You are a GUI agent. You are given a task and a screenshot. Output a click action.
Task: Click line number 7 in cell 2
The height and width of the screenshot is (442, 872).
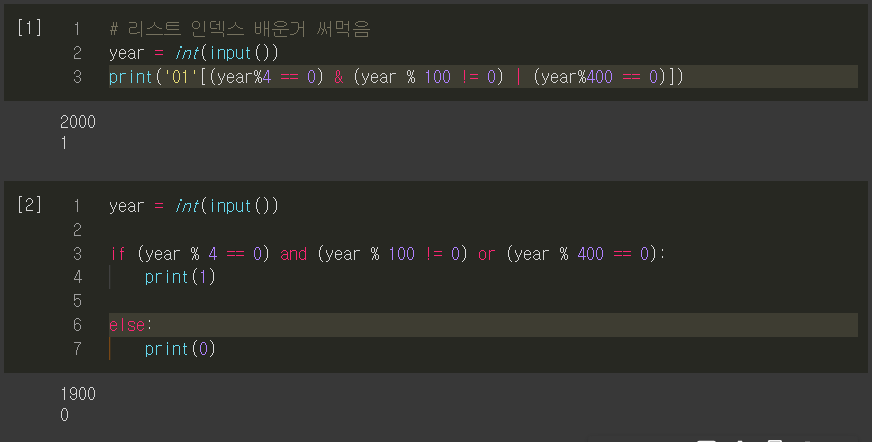[x=77, y=349]
